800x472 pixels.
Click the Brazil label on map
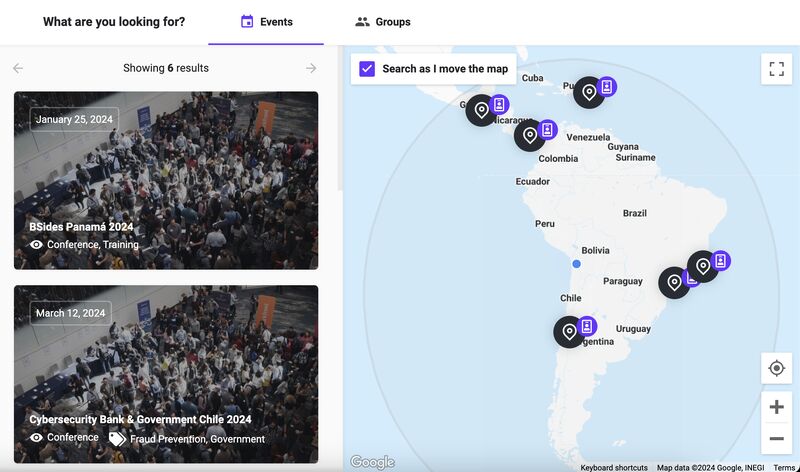[x=635, y=213]
